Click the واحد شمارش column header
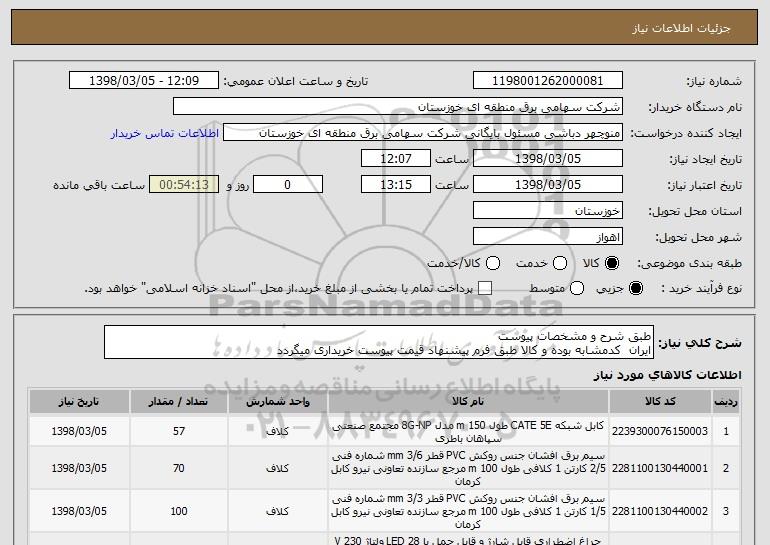 (x=277, y=402)
